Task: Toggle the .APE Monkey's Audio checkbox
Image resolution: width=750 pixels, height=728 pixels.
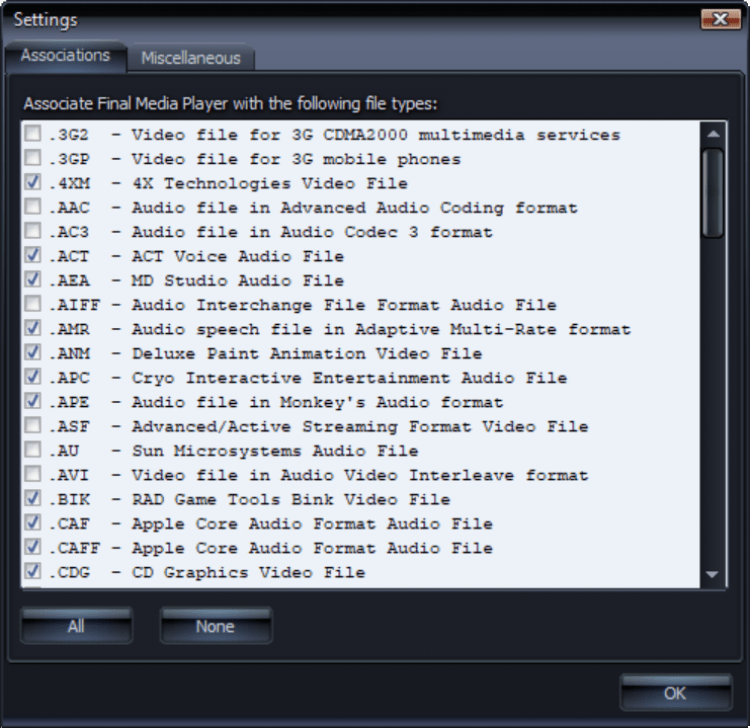Action: (34, 402)
